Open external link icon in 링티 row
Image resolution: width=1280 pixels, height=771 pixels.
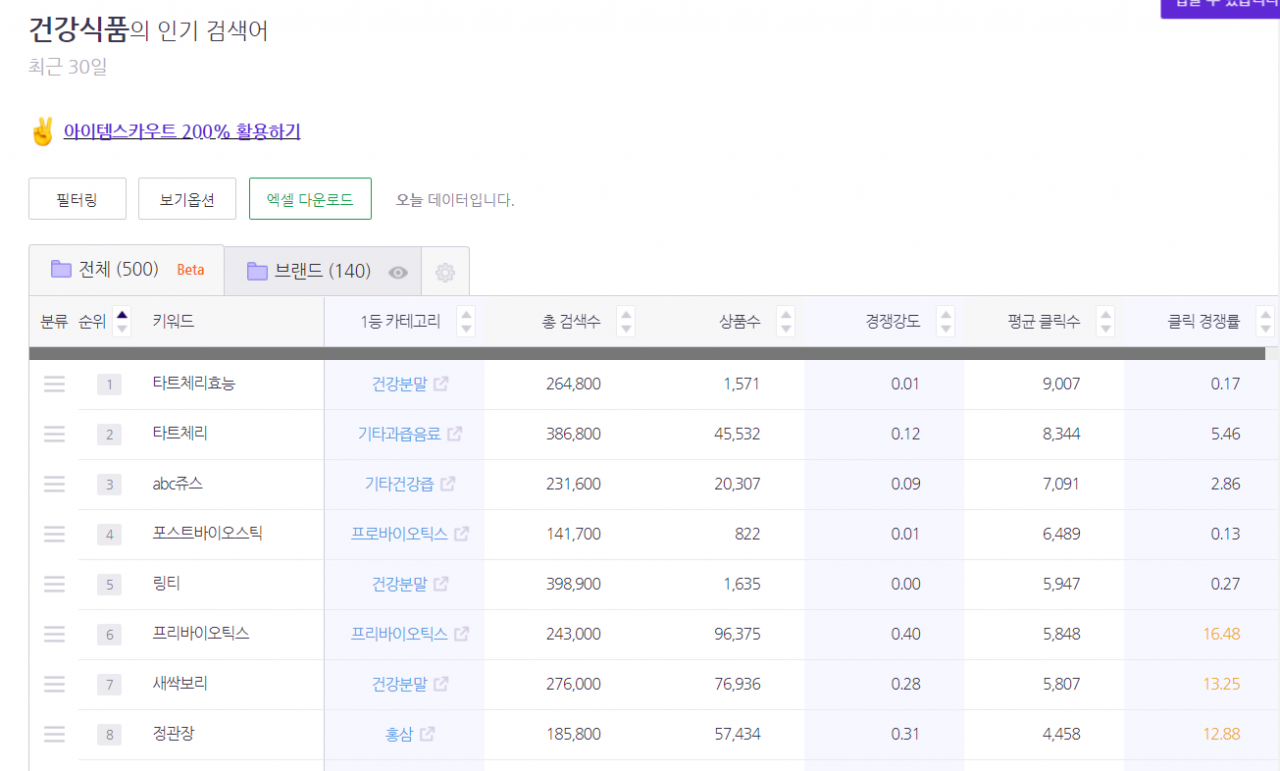pos(441,584)
